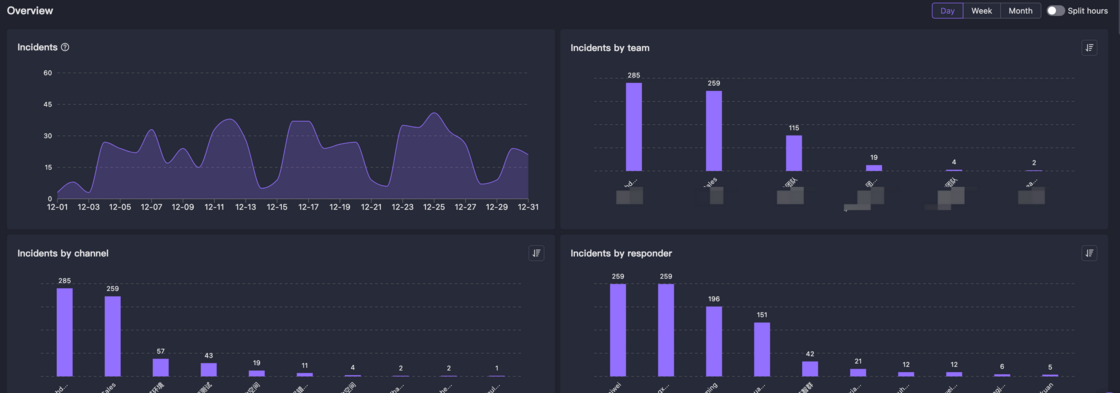This screenshot has height=393, width=1120.
Task: Select the 45 value on Incidents y-axis
Action: click(48, 104)
